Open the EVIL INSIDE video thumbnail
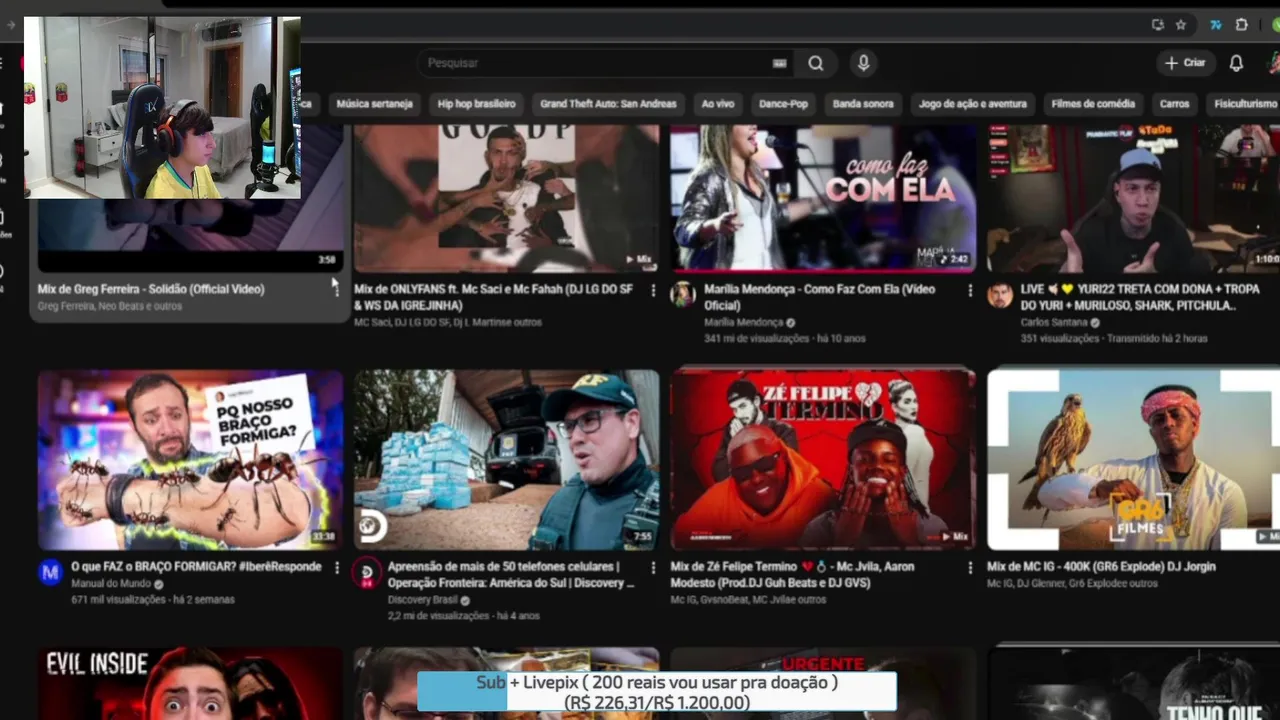This screenshot has width=1280, height=720. pyautogui.click(x=190, y=684)
